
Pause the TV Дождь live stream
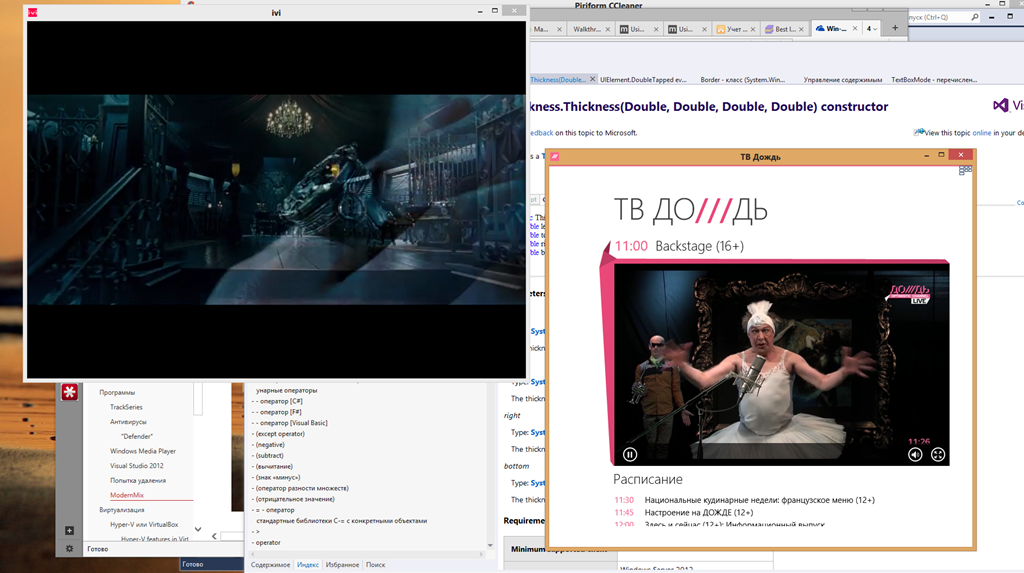(x=630, y=454)
